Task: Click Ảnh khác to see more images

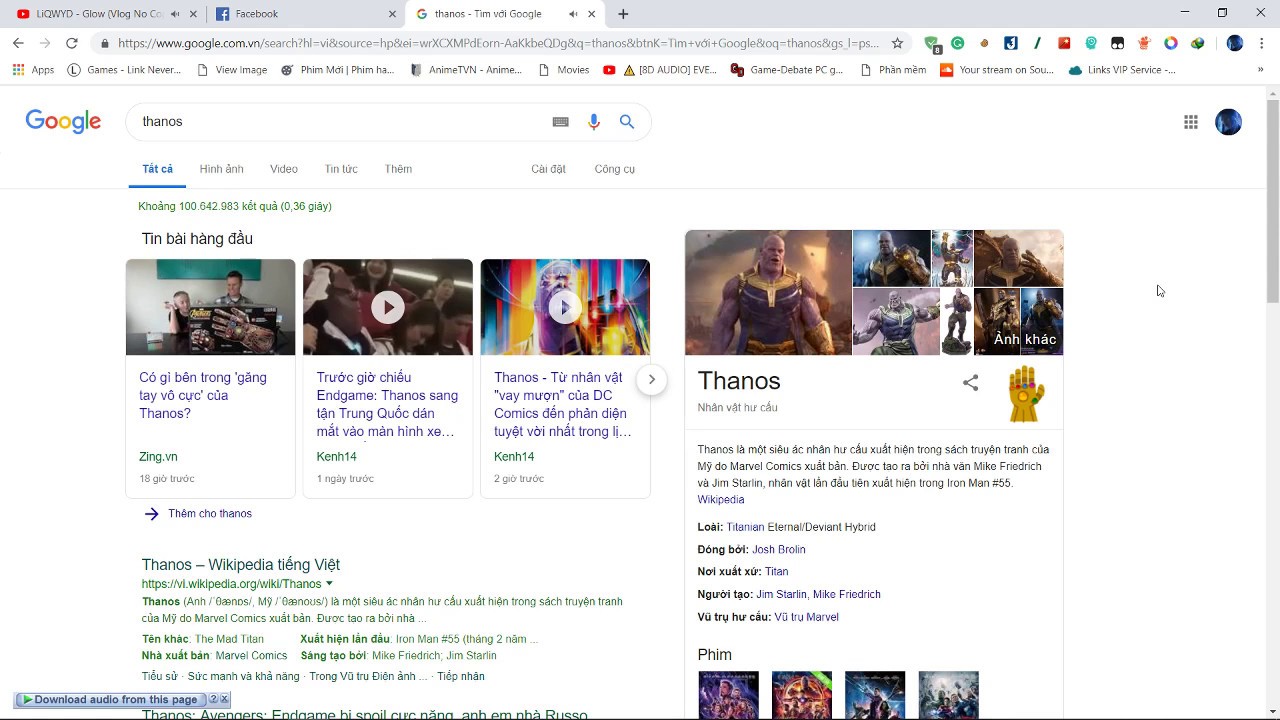Action: (x=1025, y=339)
